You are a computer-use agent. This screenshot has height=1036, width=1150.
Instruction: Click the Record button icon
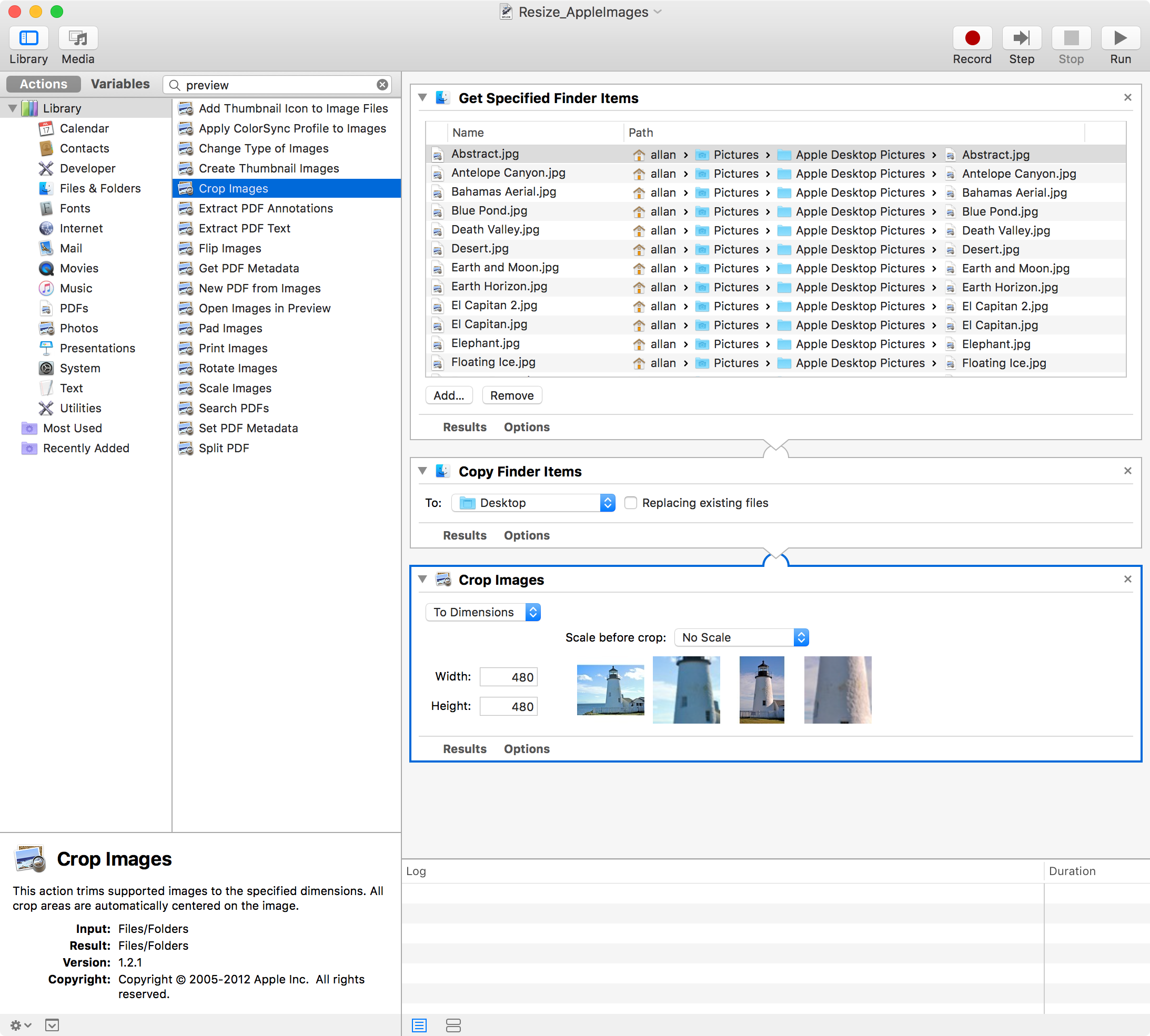point(972,38)
